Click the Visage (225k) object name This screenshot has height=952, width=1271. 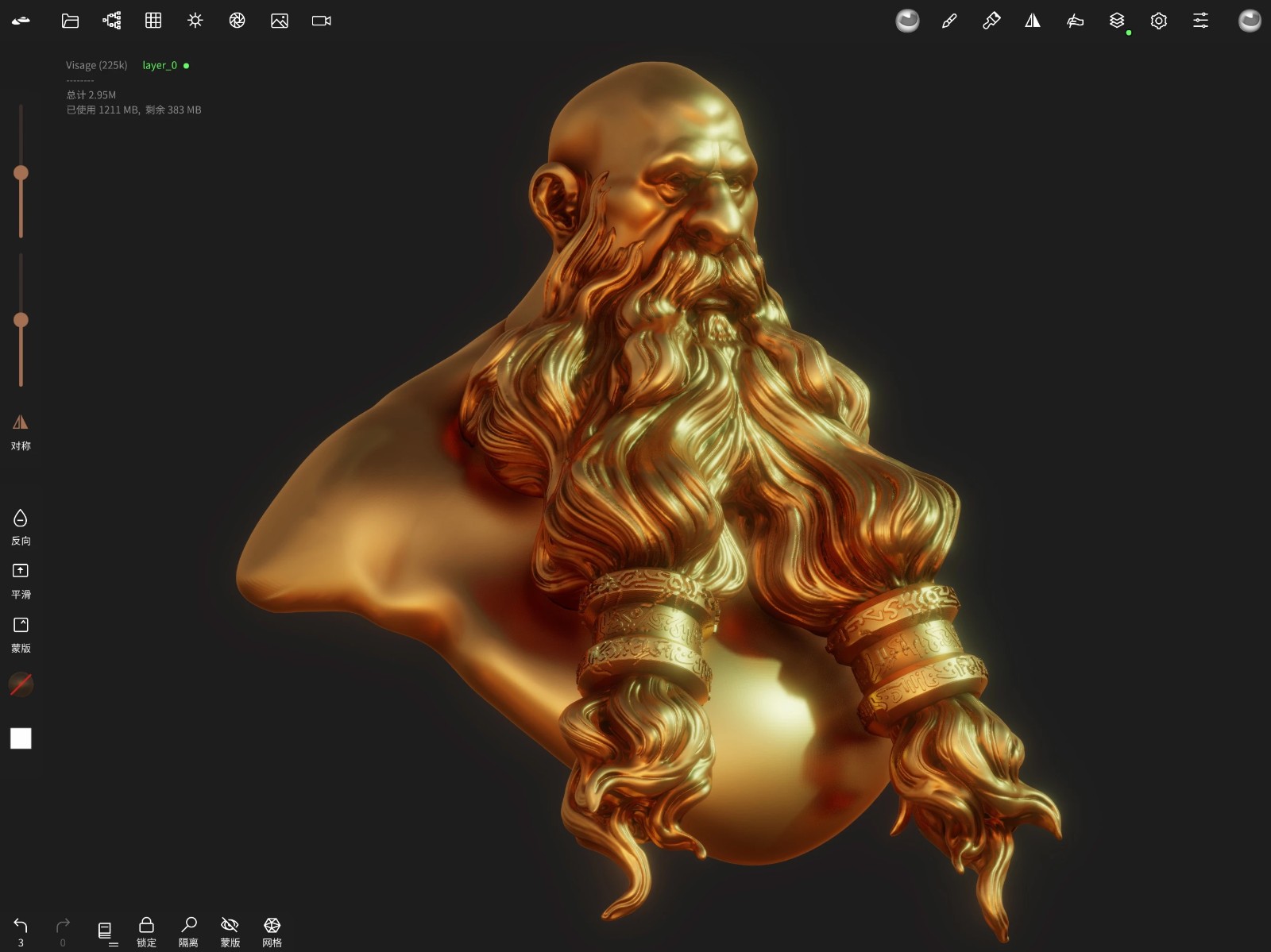click(95, 65)
